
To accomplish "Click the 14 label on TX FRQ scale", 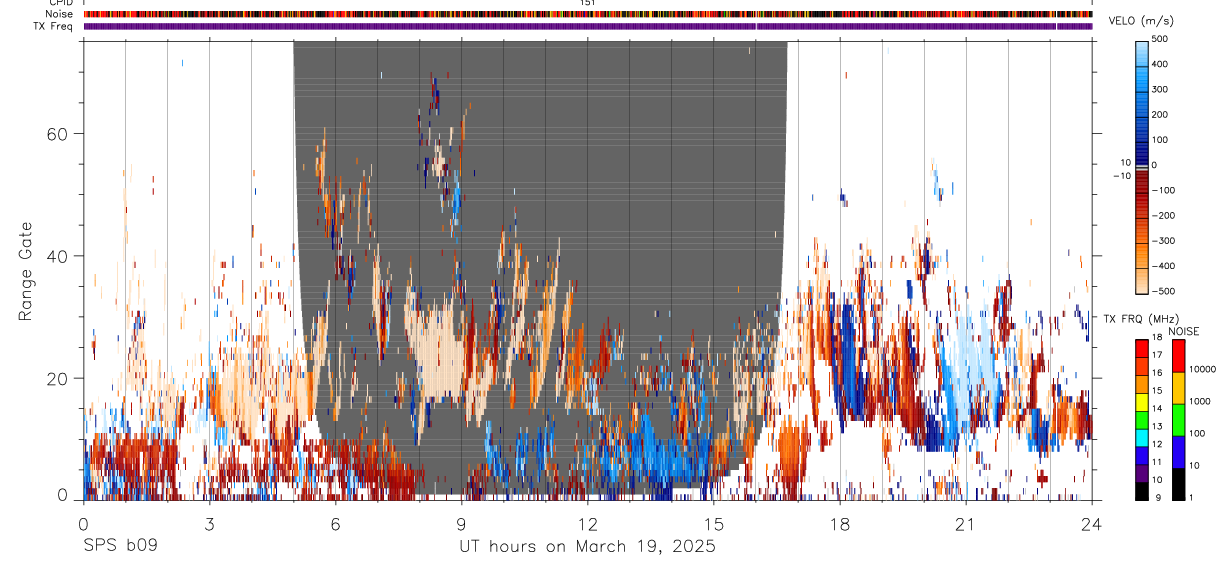I will click(1159, 409).
